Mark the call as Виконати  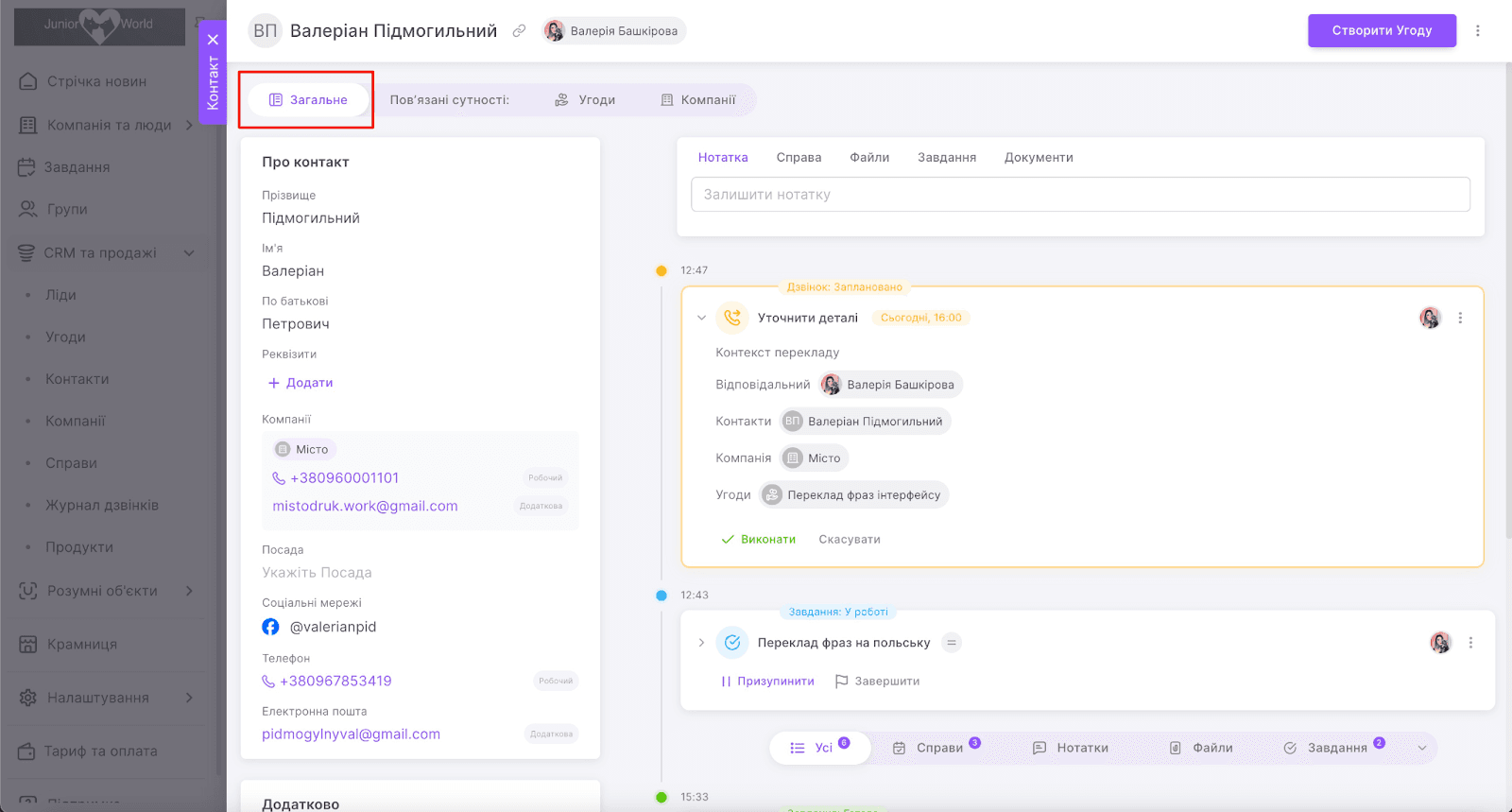click(x=758, y=540)
